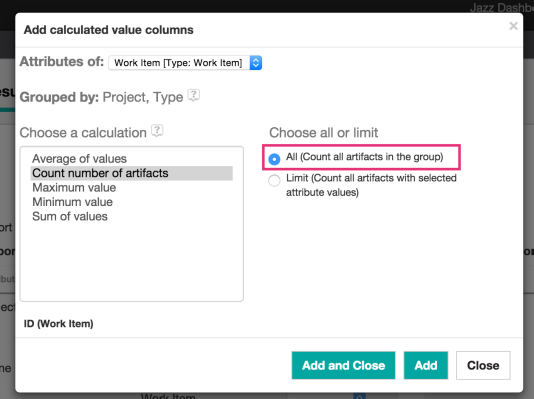This screenshot has height=399, width=534.
Task: Click the ID (Work Item) attribute row
Action: pyautogui.click(x=58, y=324)
